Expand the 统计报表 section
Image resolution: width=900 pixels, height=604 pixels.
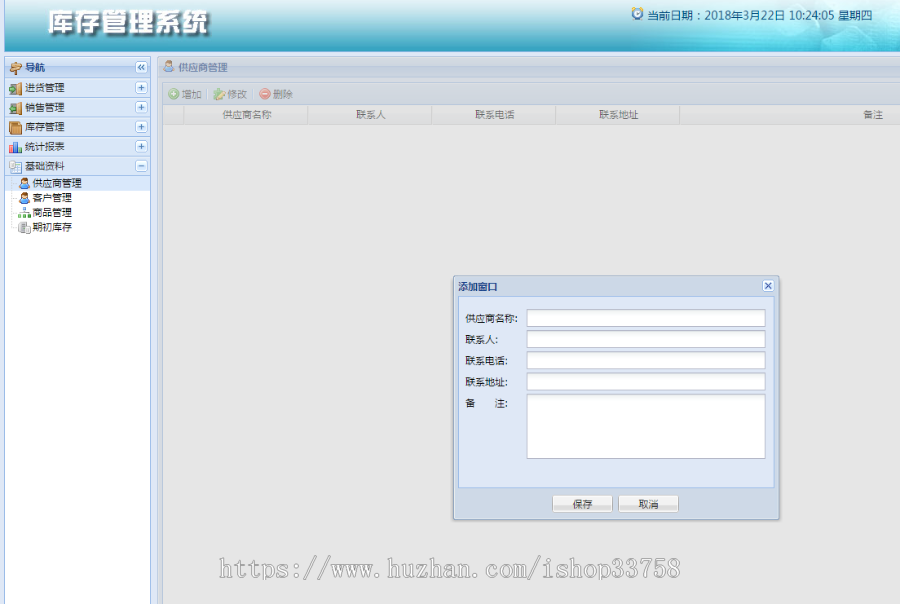point(141,146)
